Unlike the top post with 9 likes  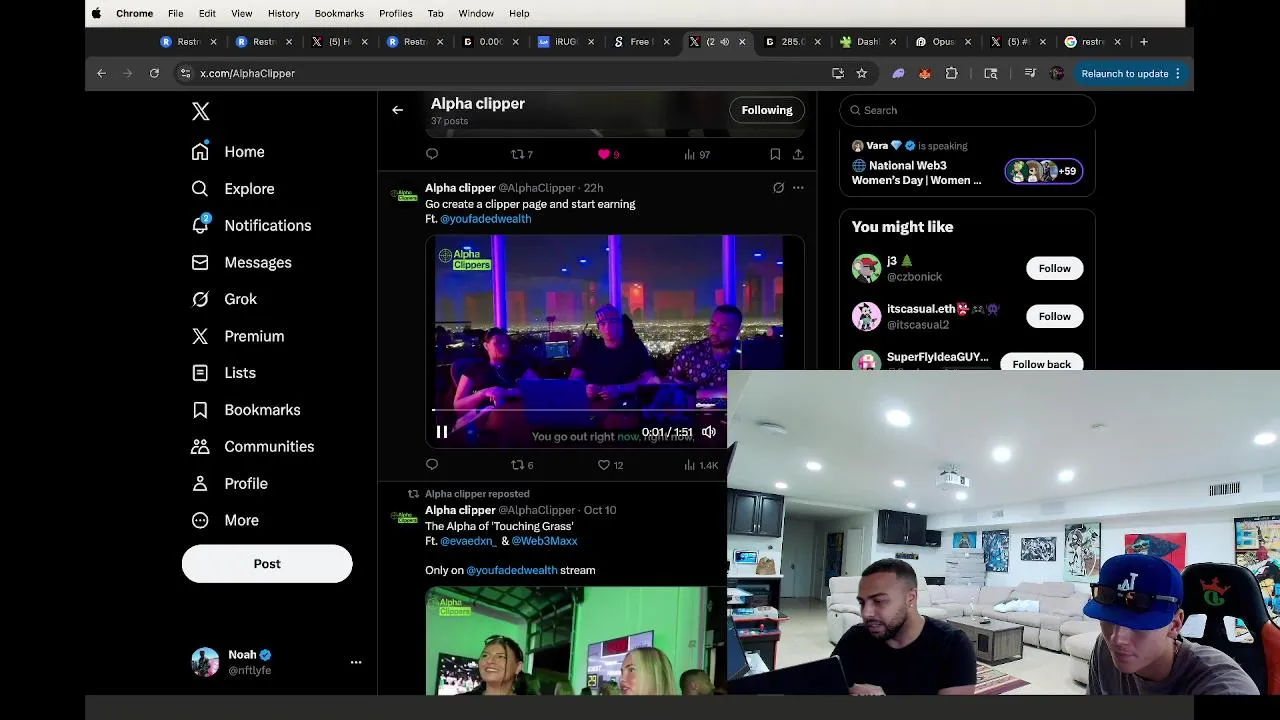609,154
